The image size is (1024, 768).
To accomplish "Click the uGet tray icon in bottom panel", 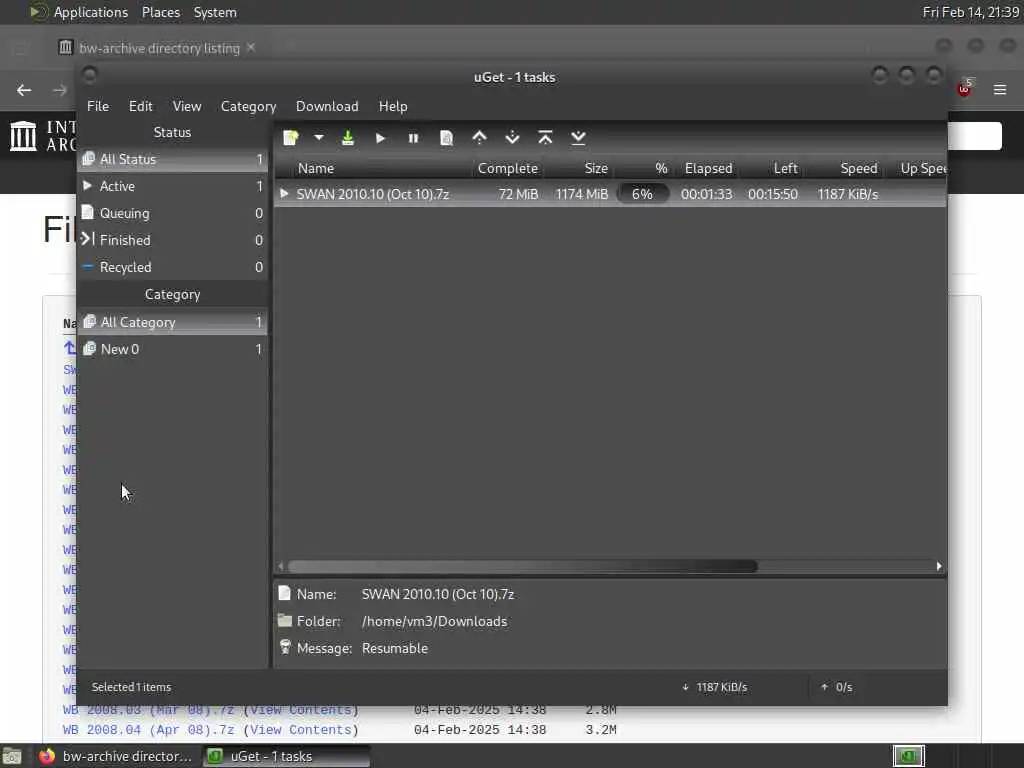I will (x=908, y=756).
